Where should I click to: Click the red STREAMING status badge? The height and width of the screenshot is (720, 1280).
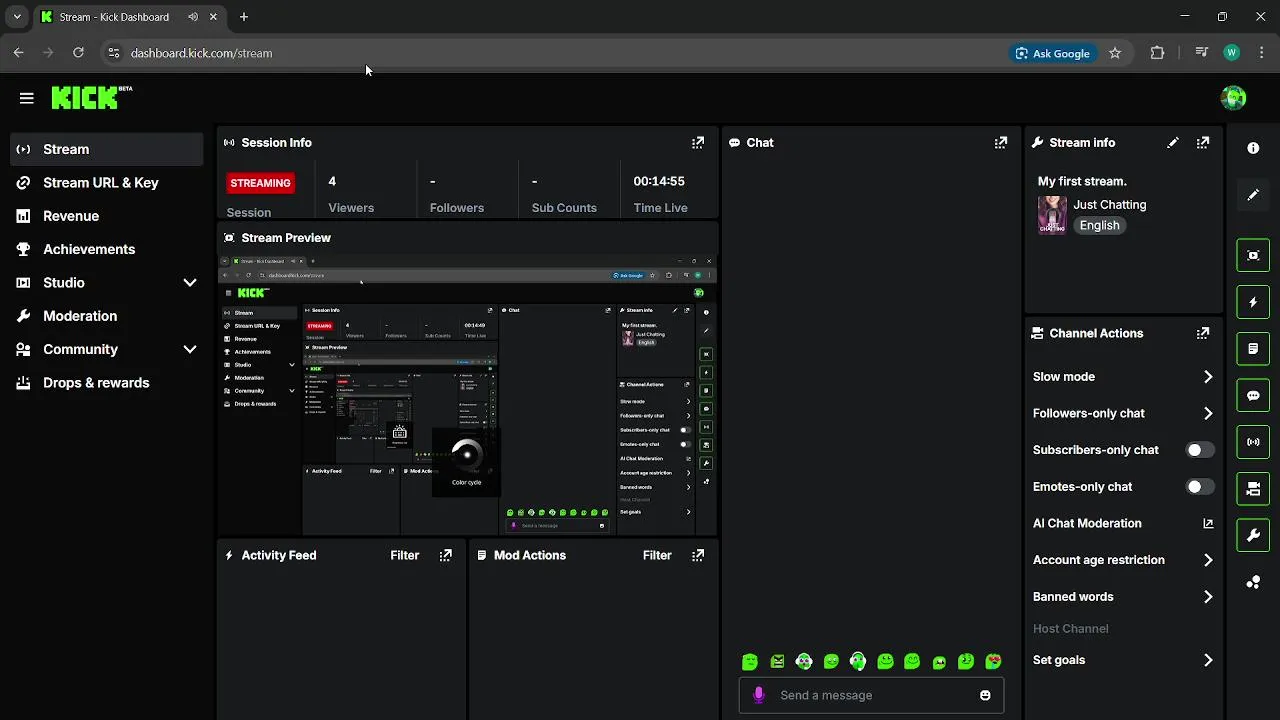pyautogui.click(x=260, y=183)
